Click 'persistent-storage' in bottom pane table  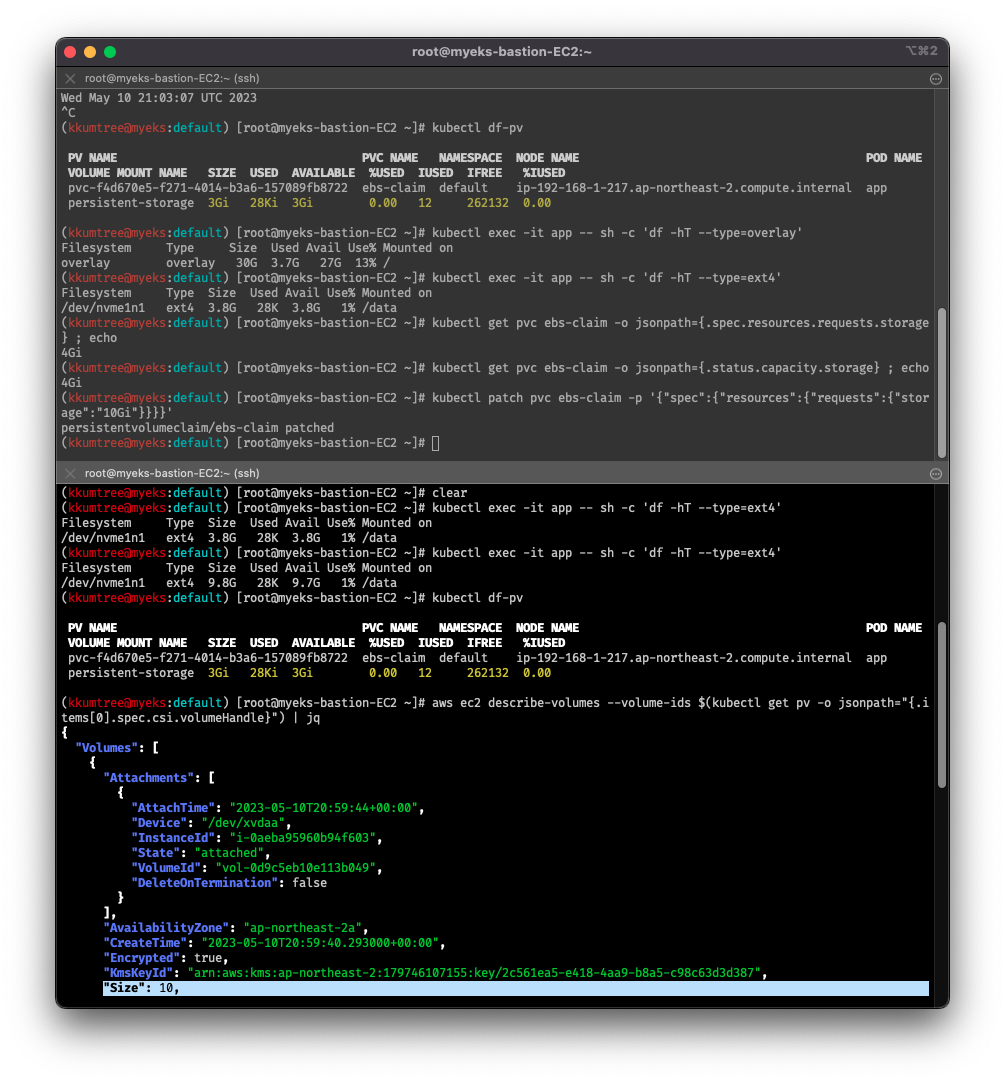pos(130,673)
